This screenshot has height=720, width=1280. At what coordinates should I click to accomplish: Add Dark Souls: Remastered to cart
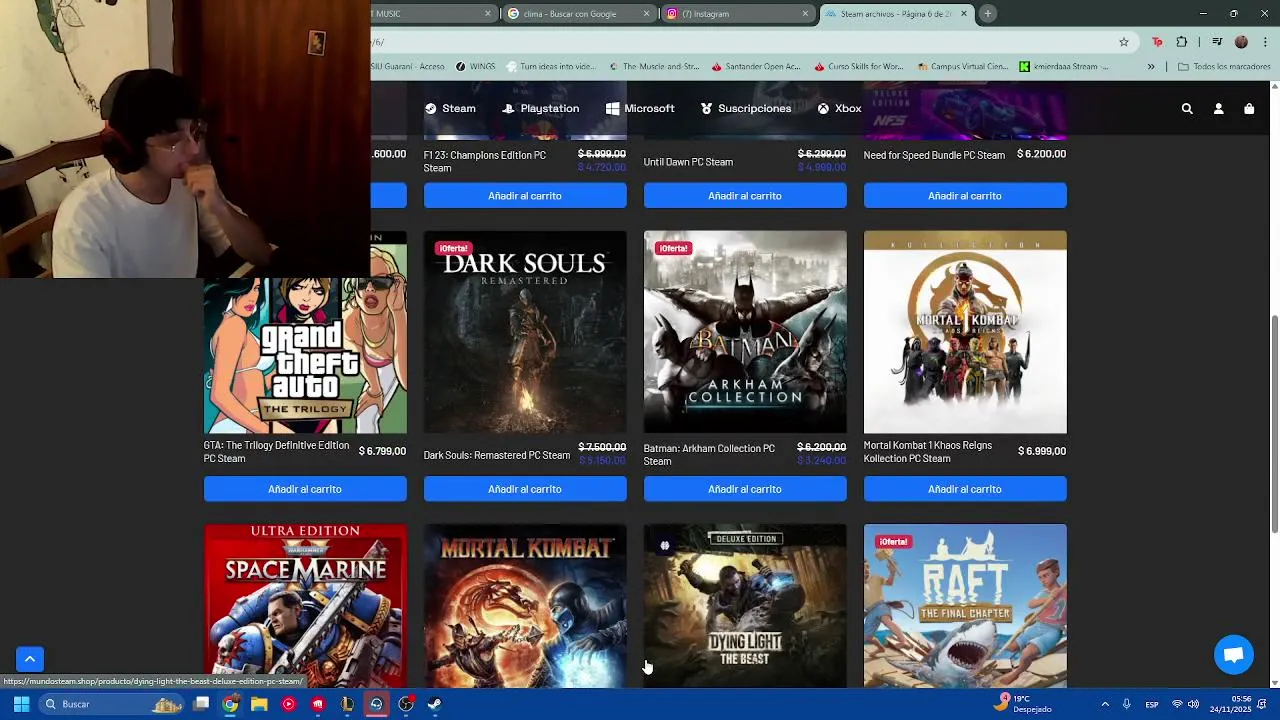[x=525, y=489]
